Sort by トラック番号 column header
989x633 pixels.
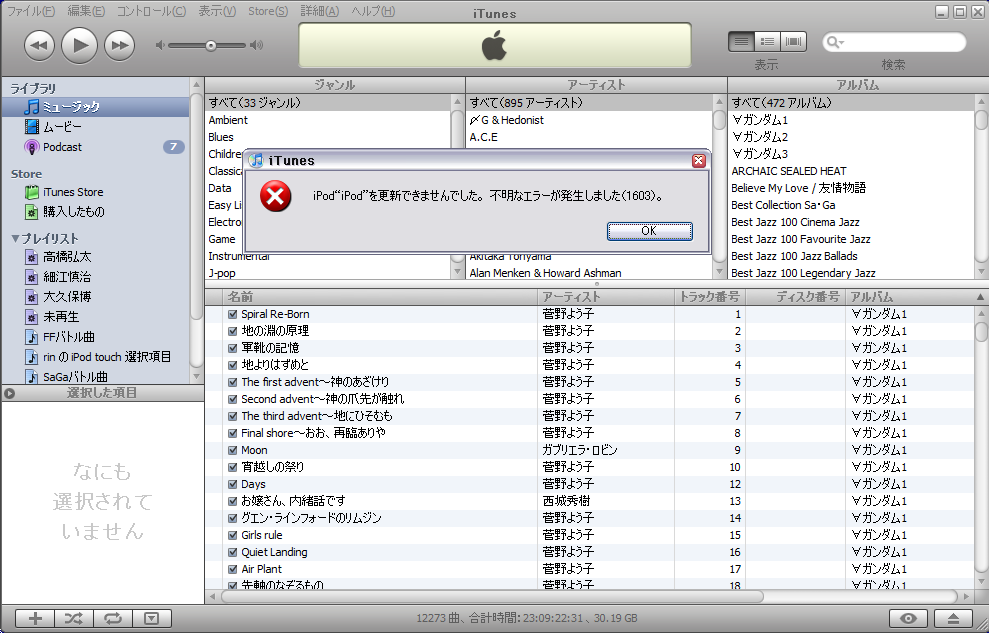(x=710, y=296)
